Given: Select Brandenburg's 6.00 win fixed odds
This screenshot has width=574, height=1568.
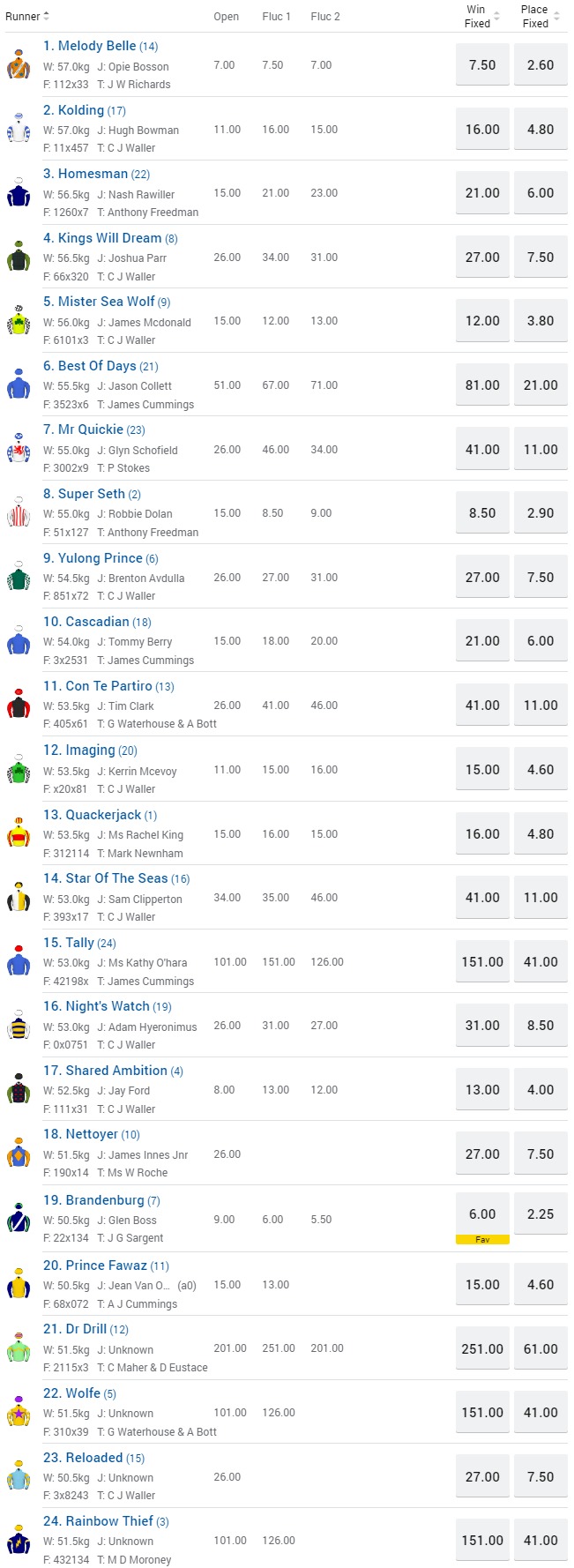Looking at the screenshot, I should (x=482, y=1213).
